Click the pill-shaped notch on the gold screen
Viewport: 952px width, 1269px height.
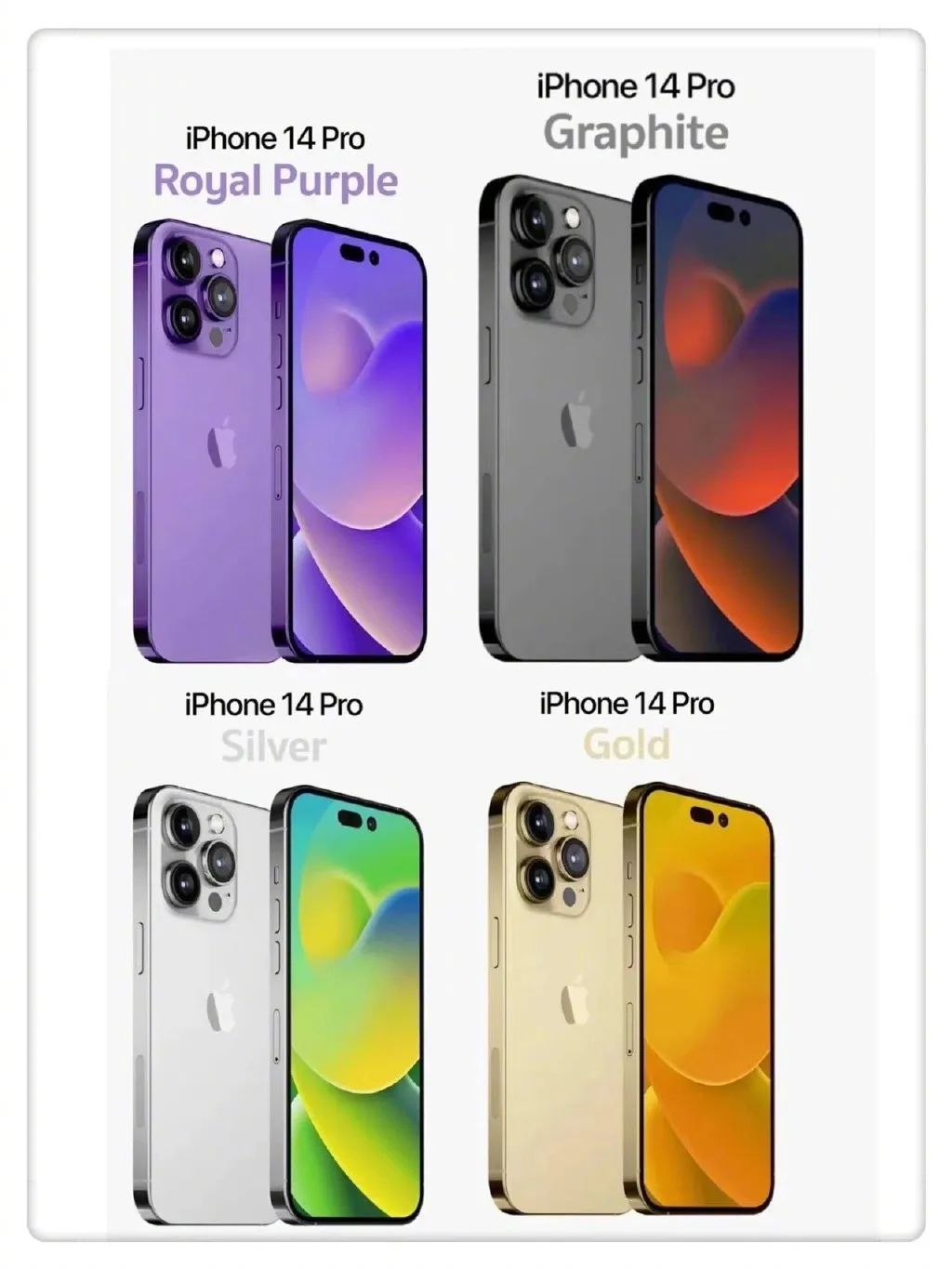(x=710, y=817)
